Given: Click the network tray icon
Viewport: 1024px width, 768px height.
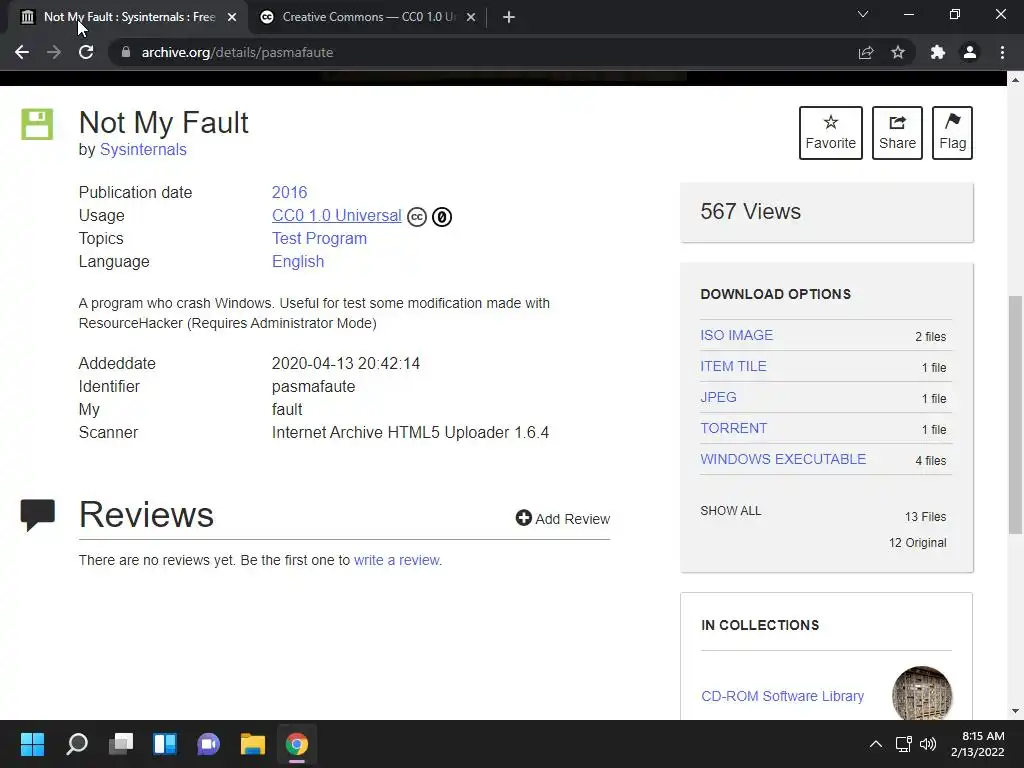Looking at the screenshot, I should [904, 744].
